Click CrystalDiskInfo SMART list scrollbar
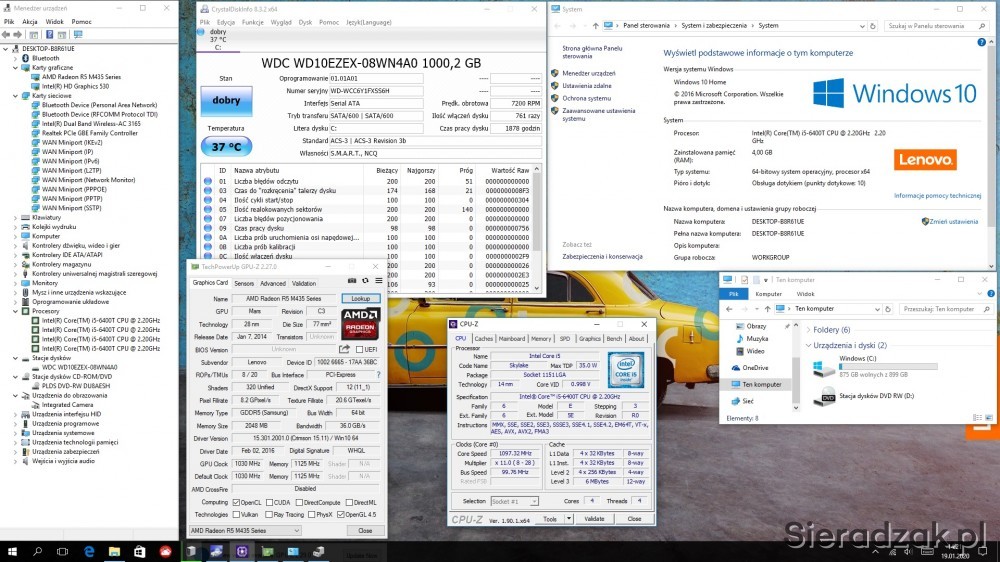This screenshot has height=562, width=1000. 536,228
